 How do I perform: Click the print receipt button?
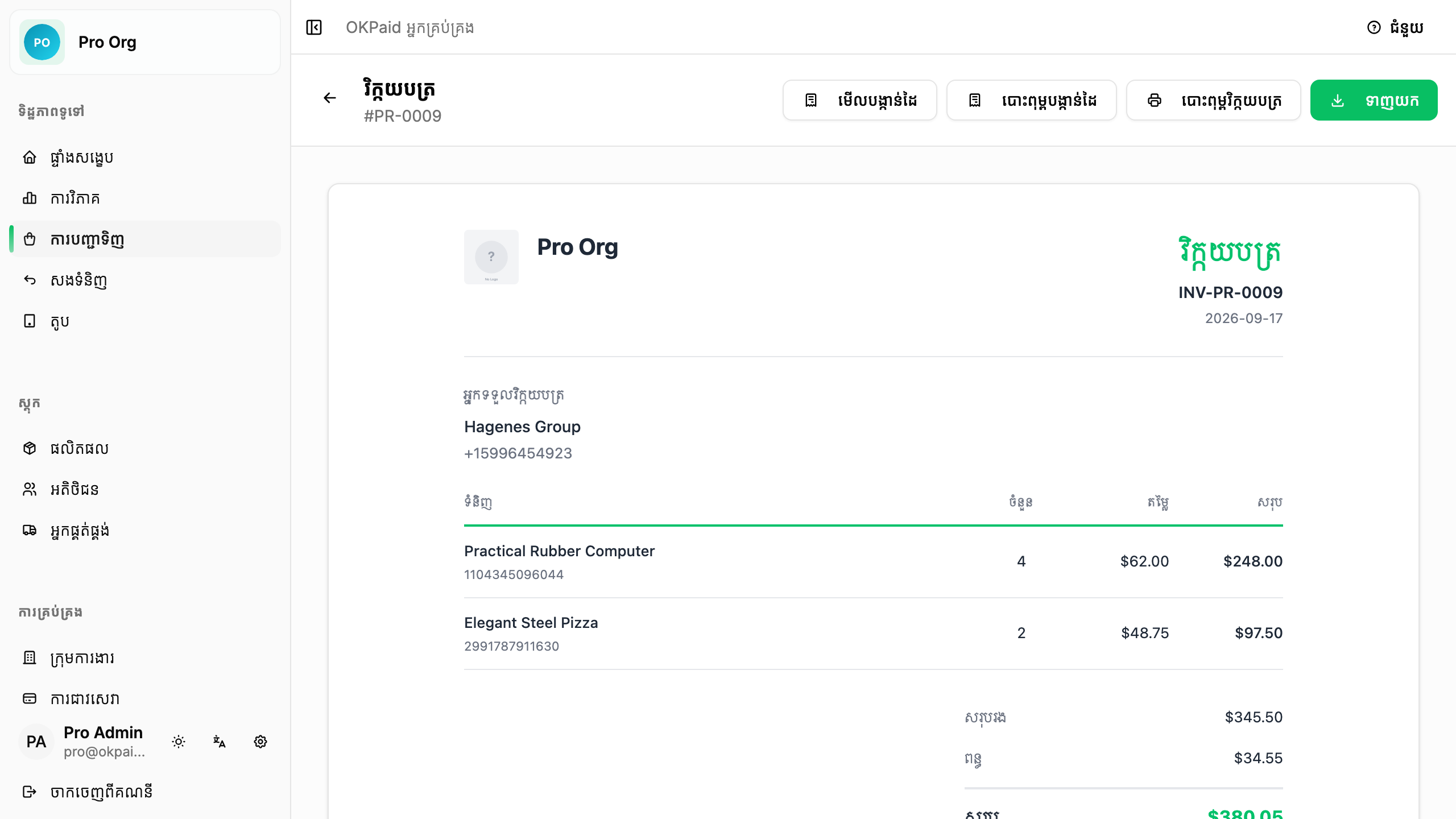click(1031, 100)
